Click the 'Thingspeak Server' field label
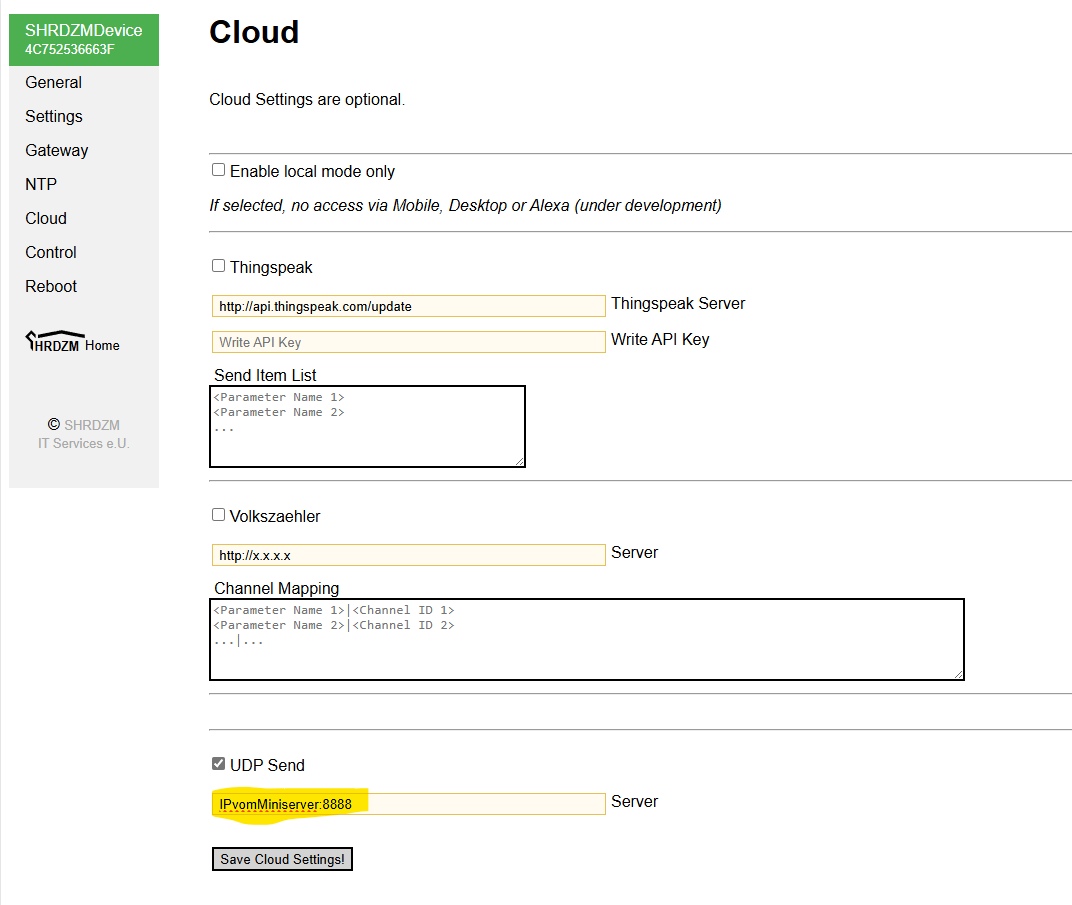 click(678, 303)
